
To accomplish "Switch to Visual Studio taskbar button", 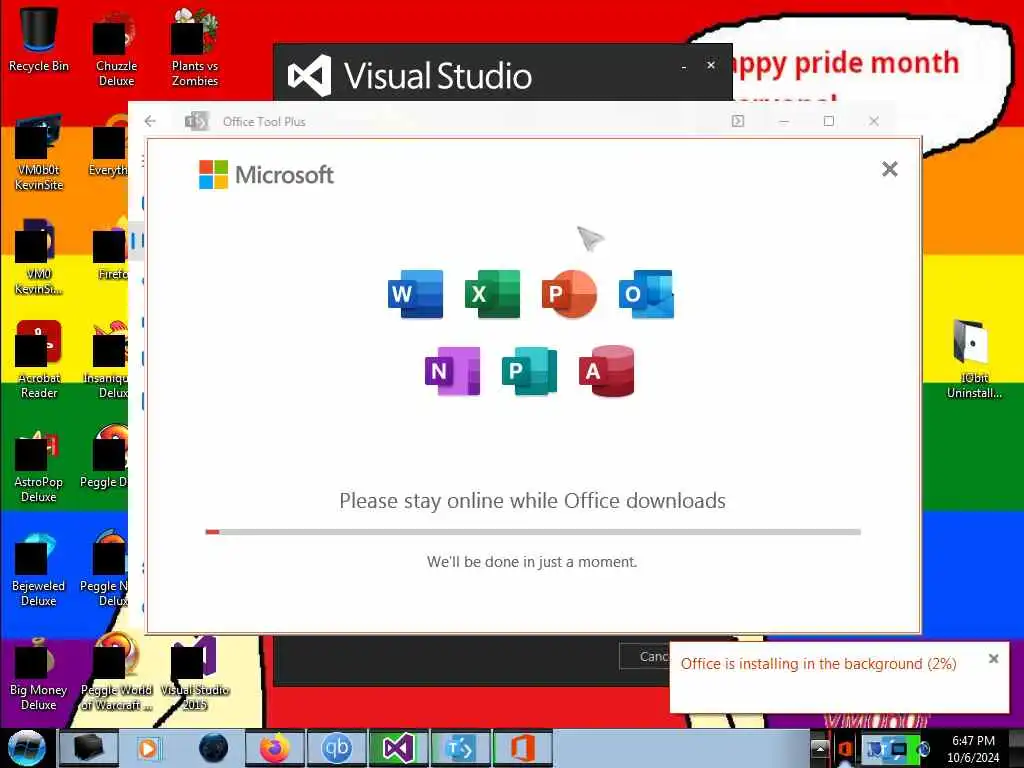I will 398,748.
